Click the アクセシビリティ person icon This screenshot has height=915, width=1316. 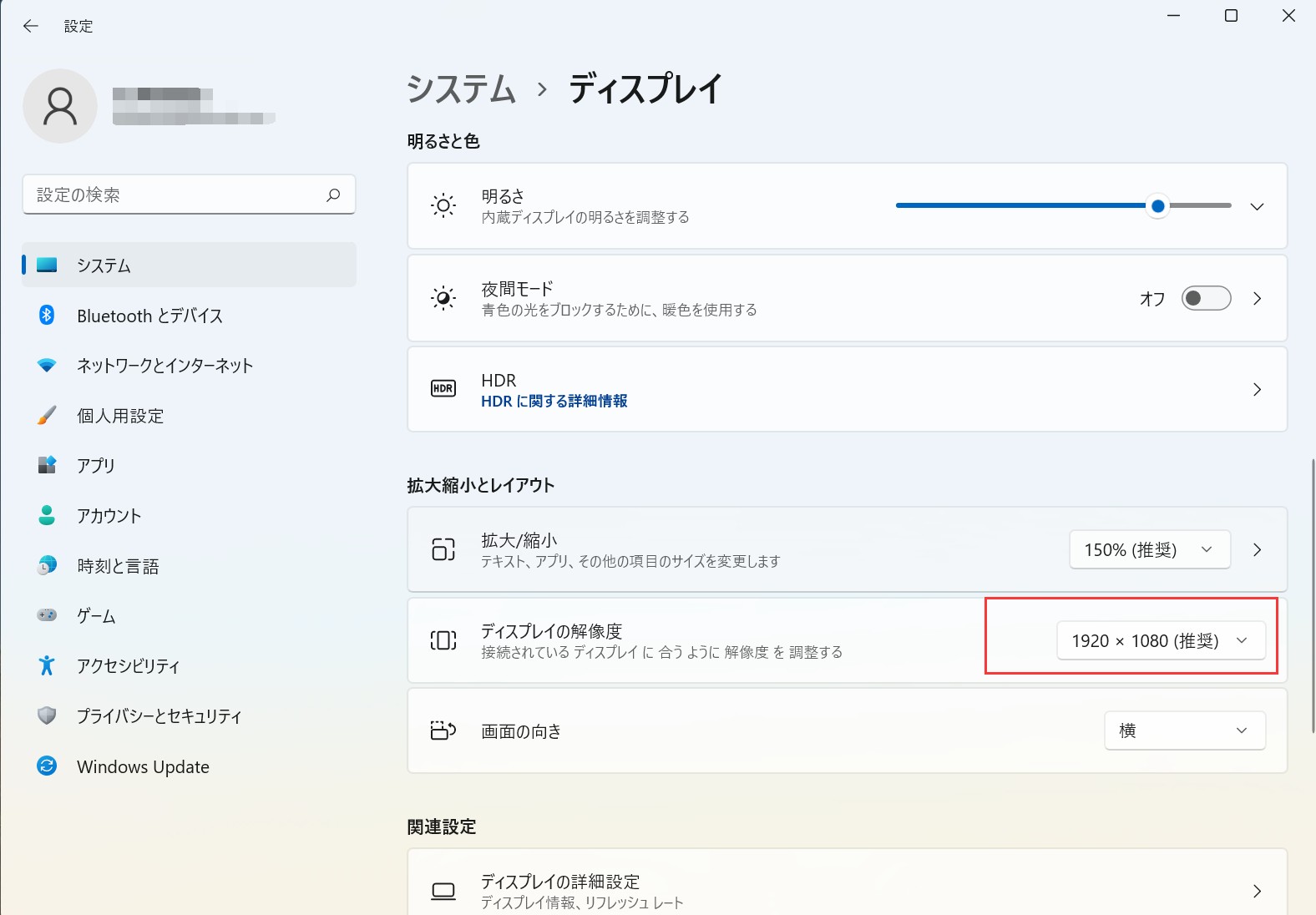[x=47, y=665]
